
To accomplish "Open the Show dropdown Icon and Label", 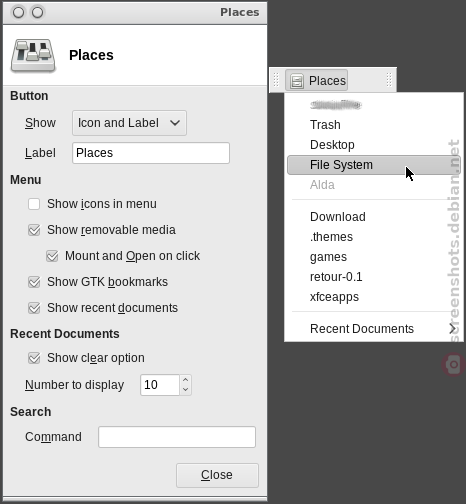I will pos(129,123).
